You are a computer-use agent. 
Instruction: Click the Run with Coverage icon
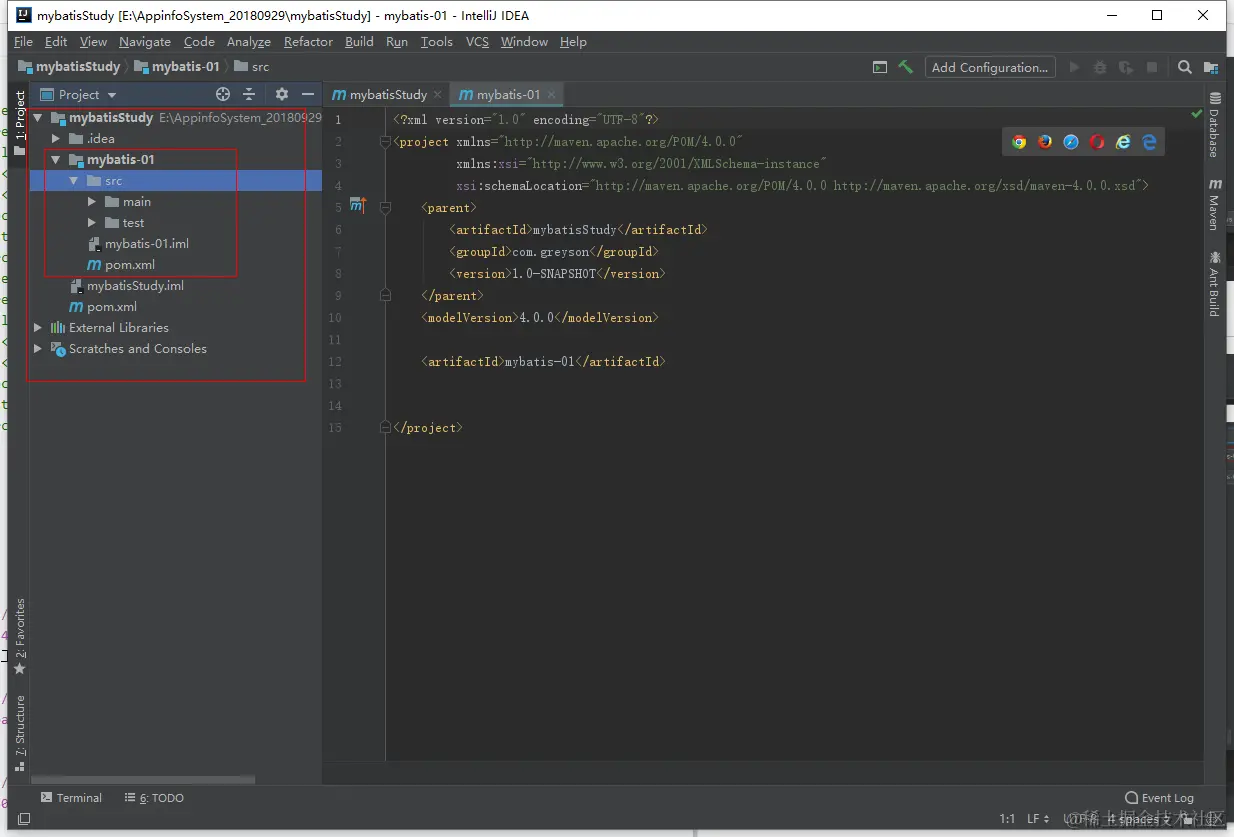tap(1126, 67)
